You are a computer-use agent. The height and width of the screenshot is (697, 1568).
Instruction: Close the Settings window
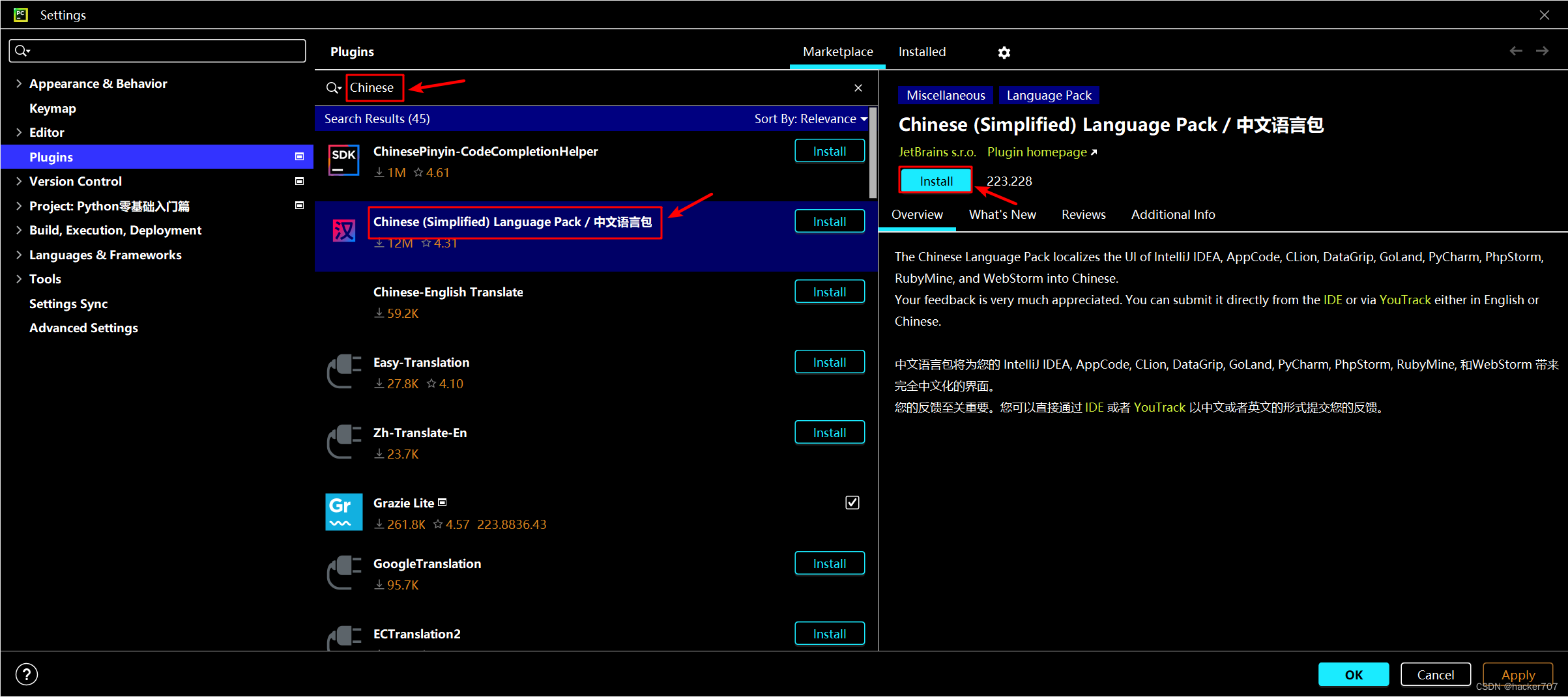coord(1544,15)
